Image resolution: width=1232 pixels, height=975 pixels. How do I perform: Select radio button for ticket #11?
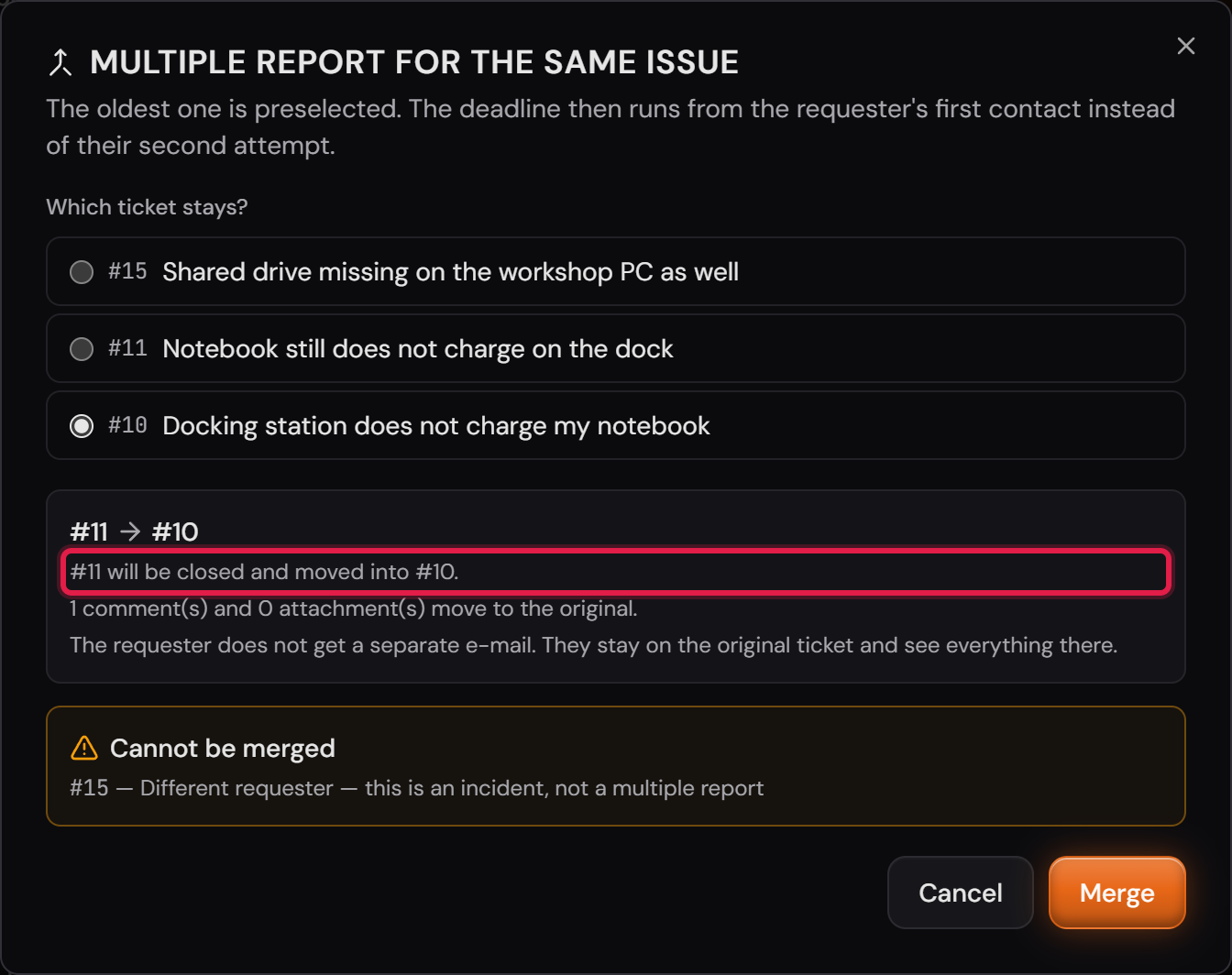82,349
